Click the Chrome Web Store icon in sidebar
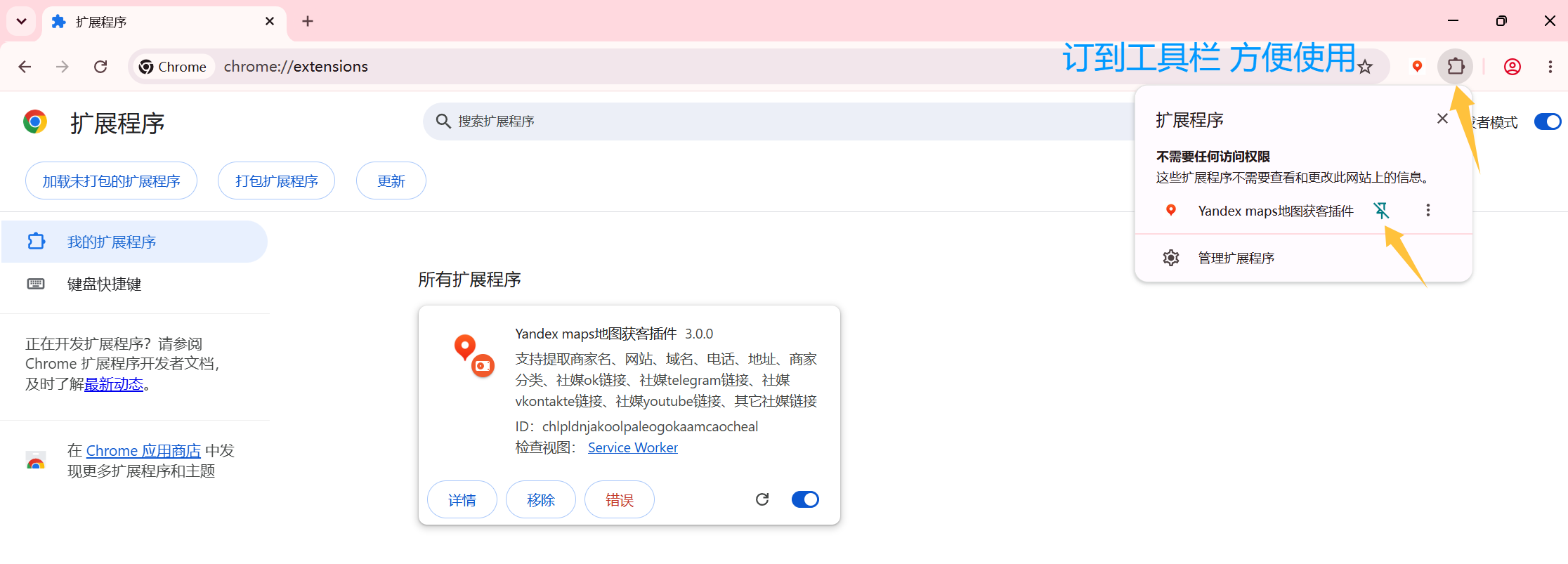The width and height of the screenshot is (1568, 564). [36, 461]
